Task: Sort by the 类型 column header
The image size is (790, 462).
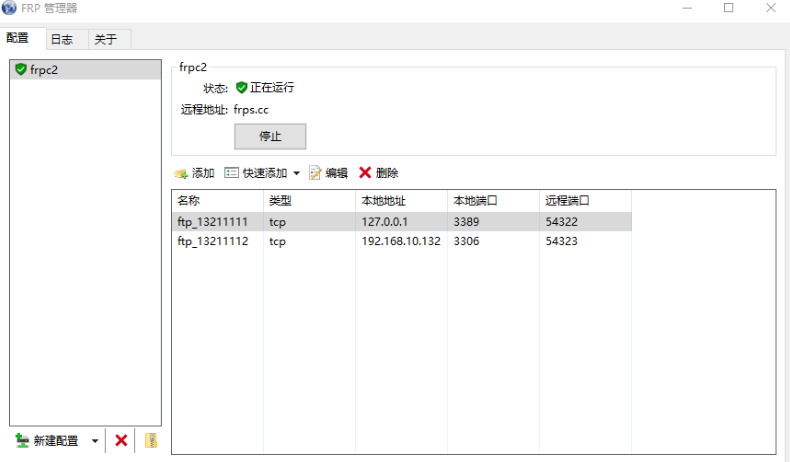Action: 309,201
